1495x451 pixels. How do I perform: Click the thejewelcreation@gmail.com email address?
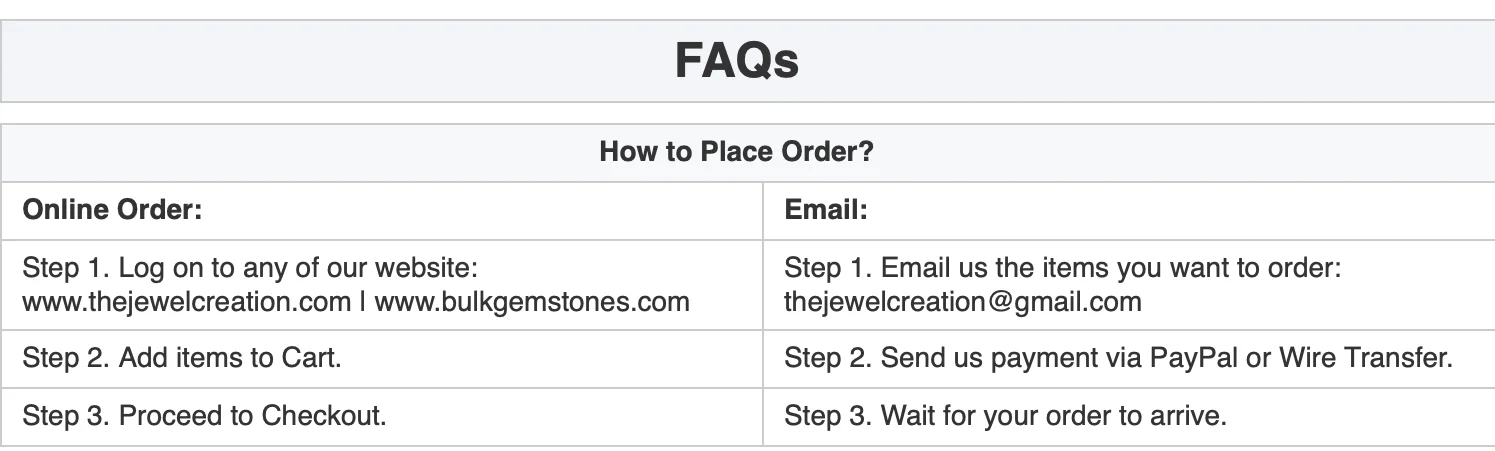[962, 301]
